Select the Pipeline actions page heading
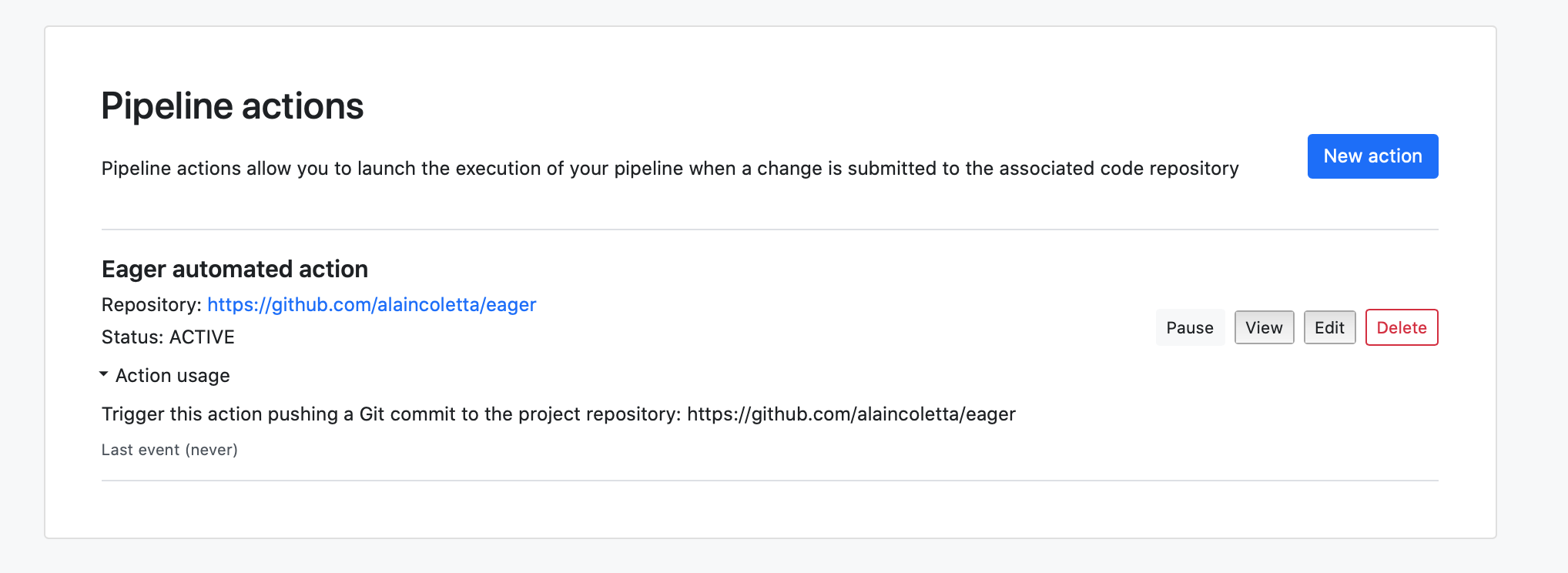 point(233,106)
